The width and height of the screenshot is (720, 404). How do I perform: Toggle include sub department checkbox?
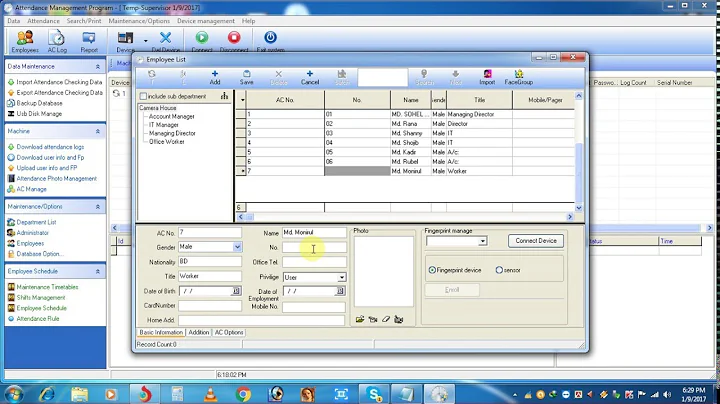[143, 96]
